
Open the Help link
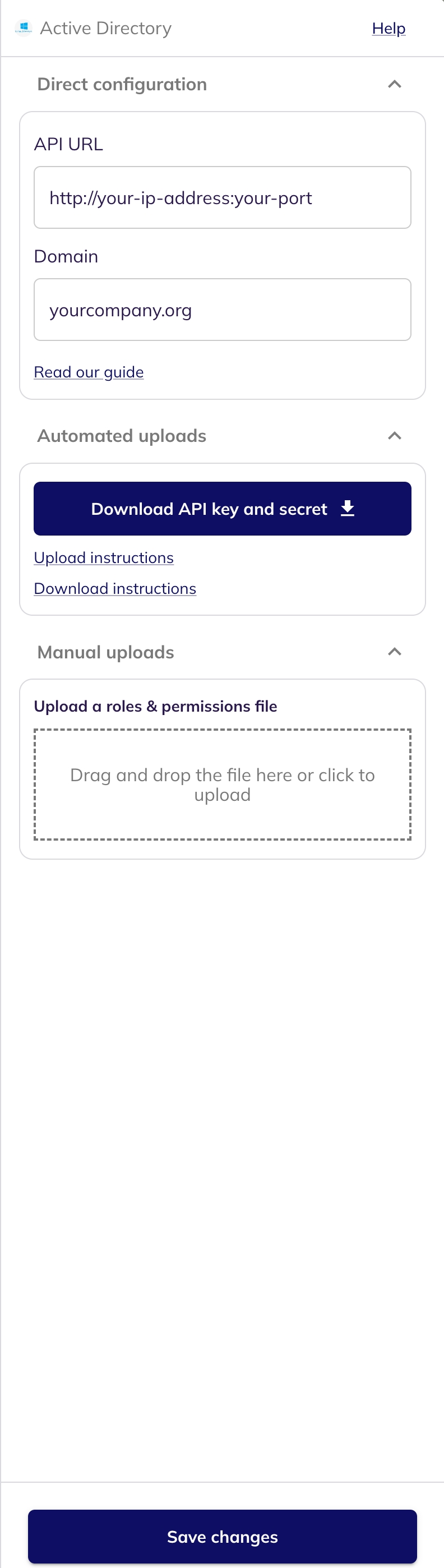point(388,28)
